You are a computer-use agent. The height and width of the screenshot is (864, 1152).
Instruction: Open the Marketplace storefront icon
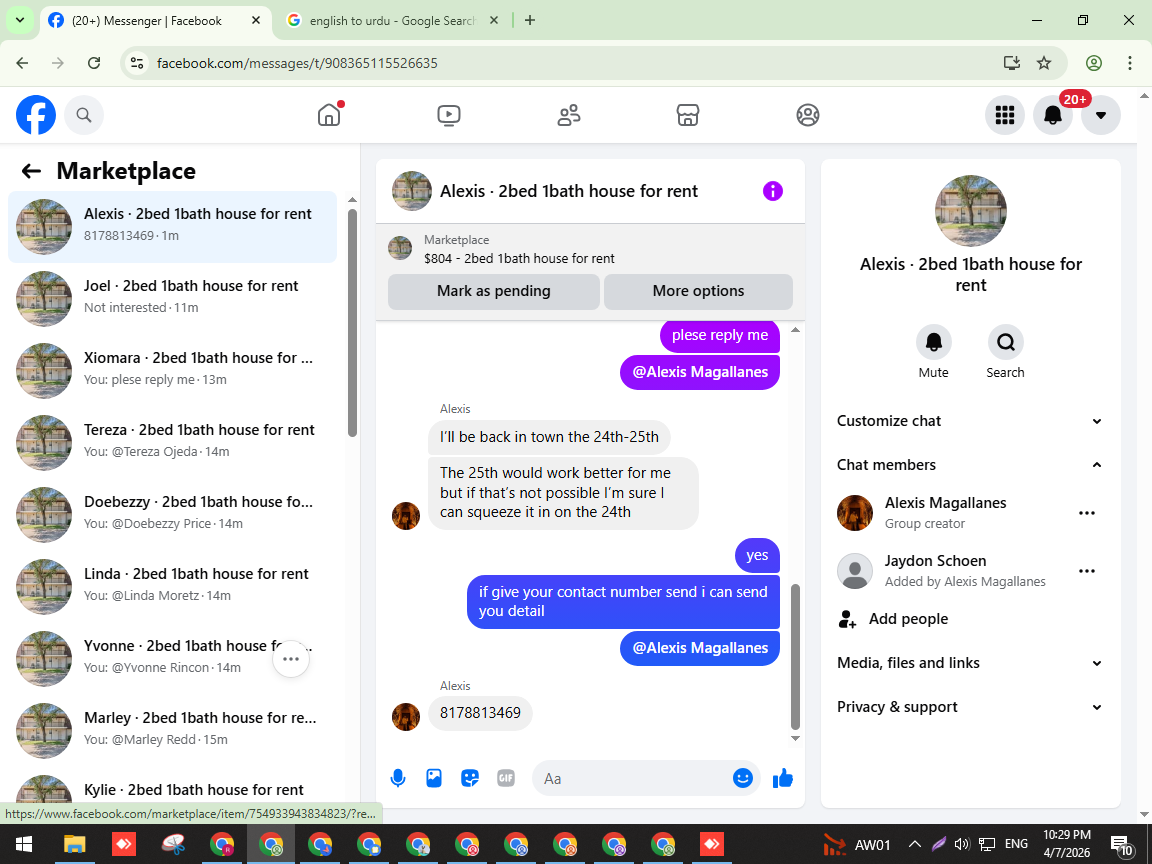point(688,115)
